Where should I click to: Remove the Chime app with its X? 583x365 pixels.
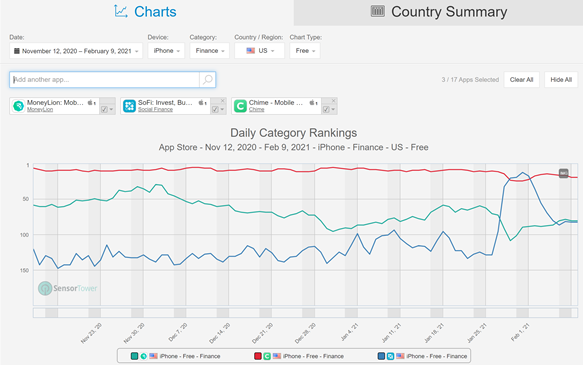(x=333, y=101)
